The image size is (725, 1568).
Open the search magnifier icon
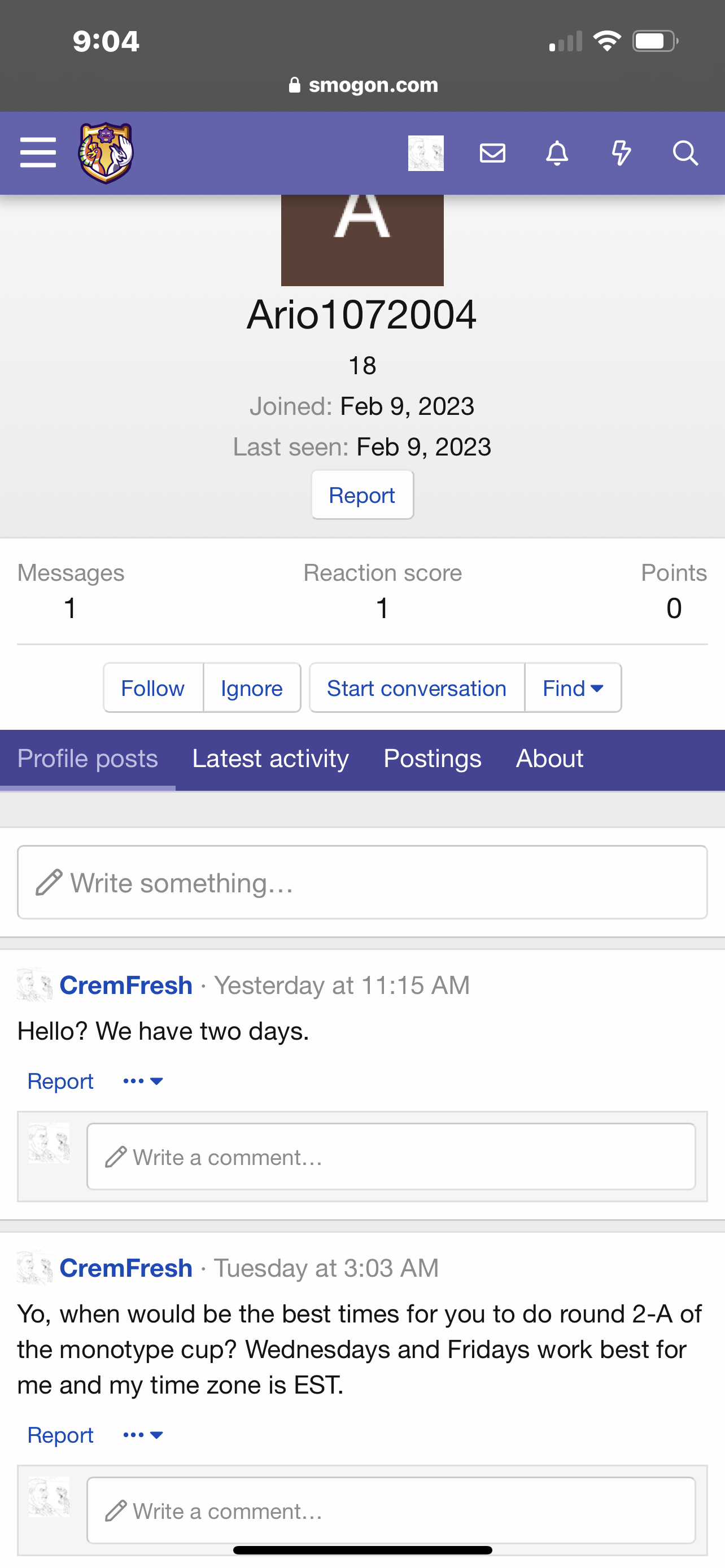685,153
